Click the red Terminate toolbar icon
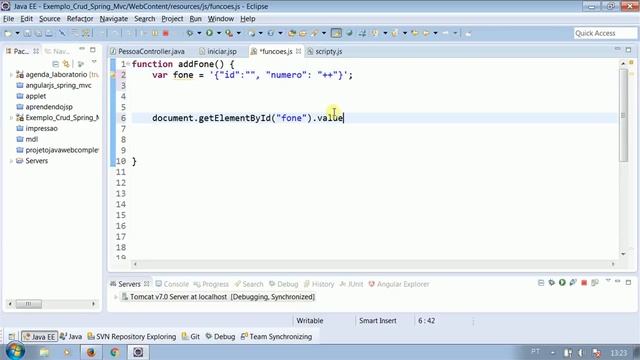 coord(166,33)
